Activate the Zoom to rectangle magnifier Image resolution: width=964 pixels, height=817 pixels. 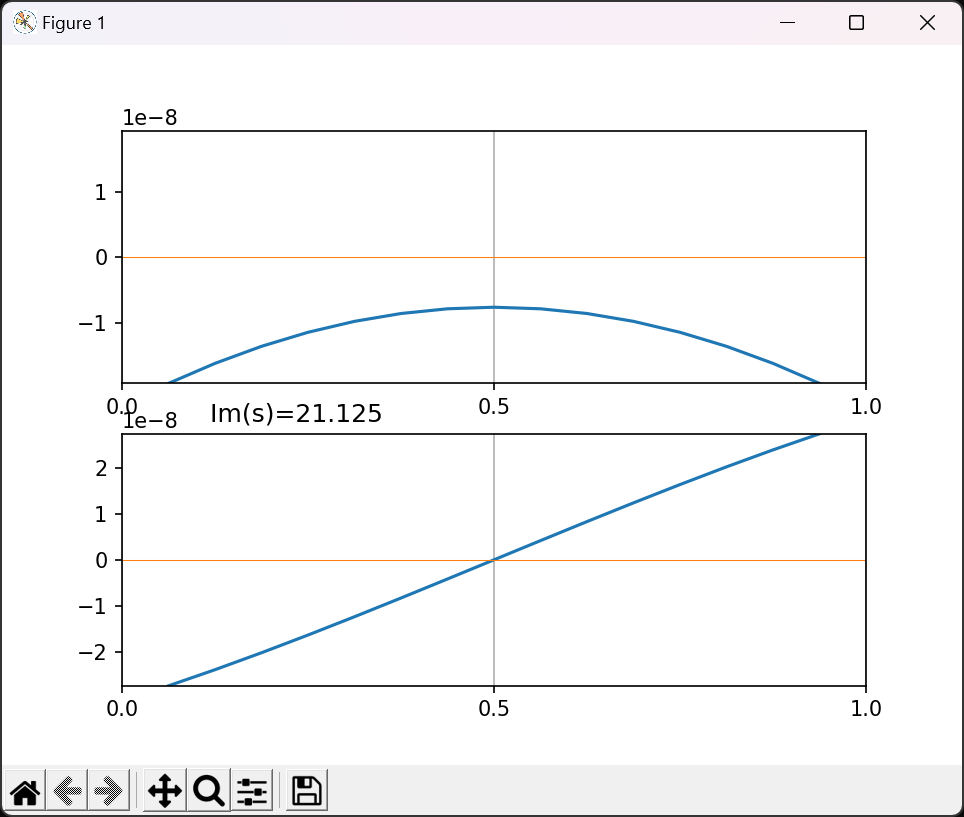tap(208, 791)
